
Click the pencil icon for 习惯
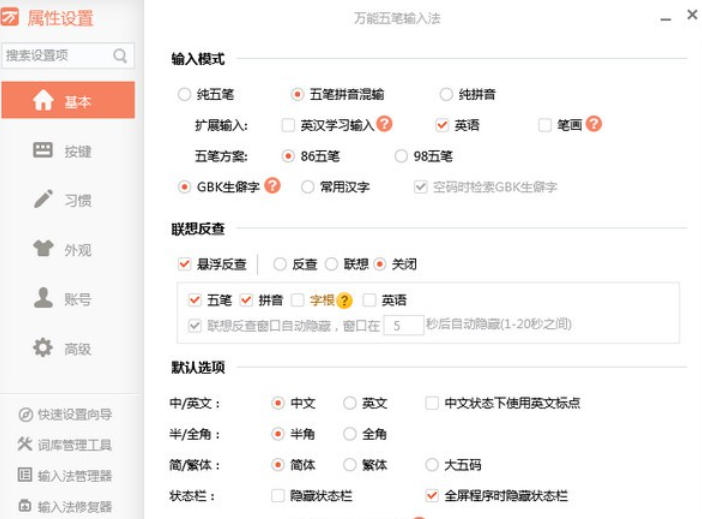pos(43,199)
